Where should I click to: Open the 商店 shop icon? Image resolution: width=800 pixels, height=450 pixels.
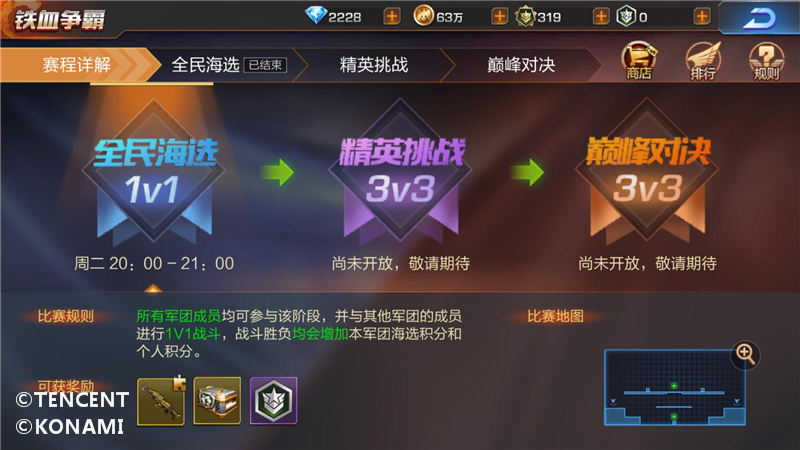tap(638, 61)
